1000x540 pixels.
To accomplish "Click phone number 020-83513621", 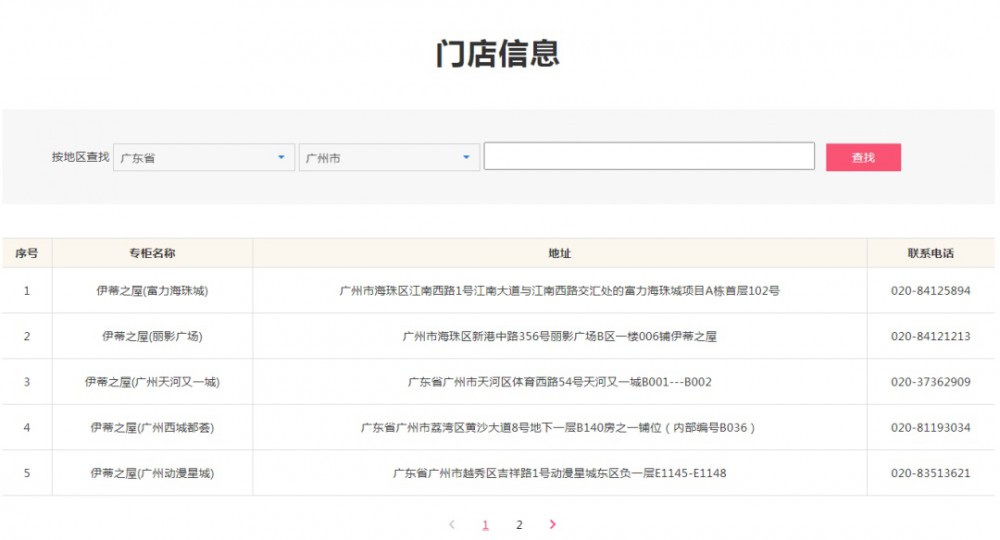I will pyautogui.click(x=930, y=473).
